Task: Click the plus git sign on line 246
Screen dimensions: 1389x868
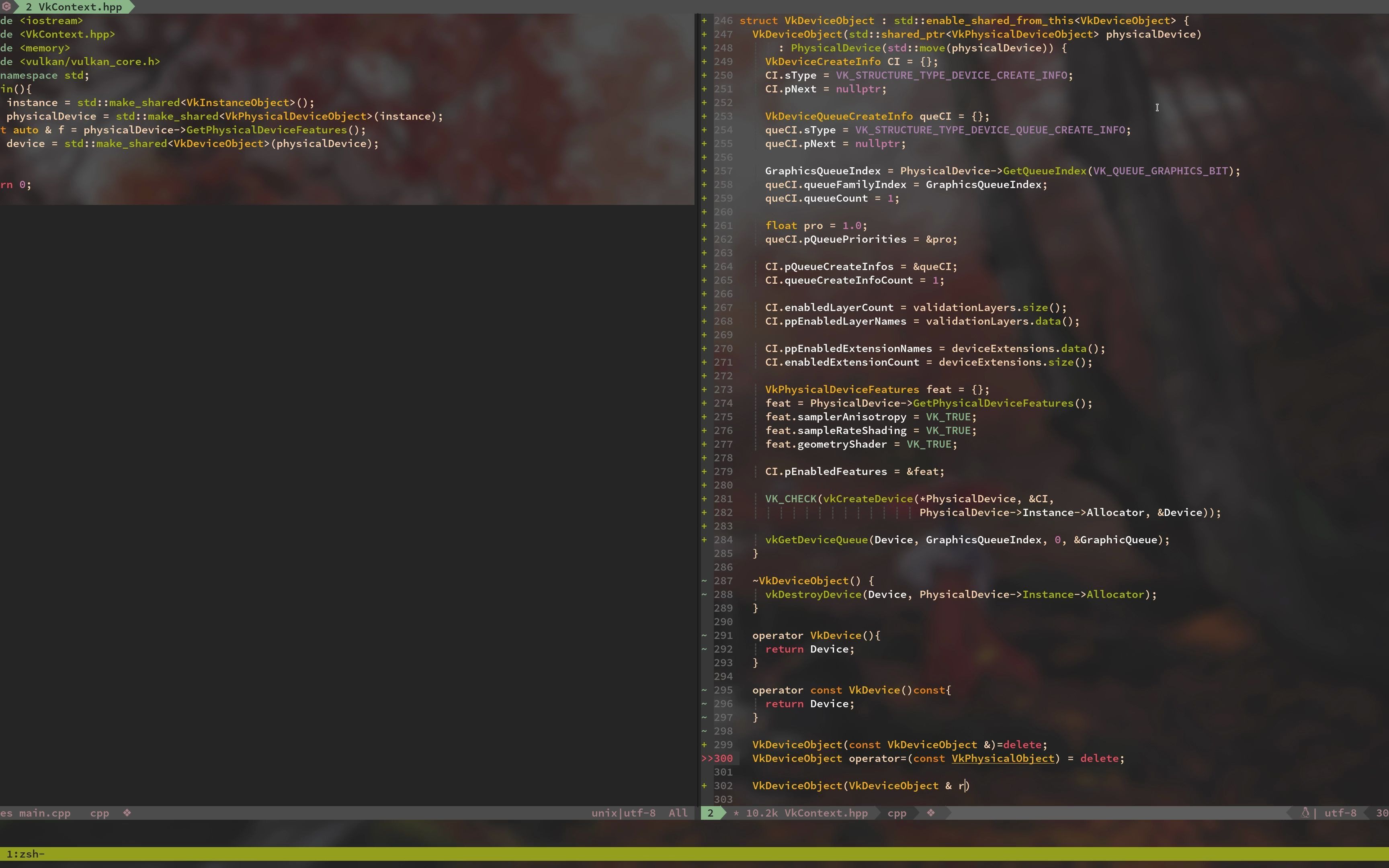Action: click(x=704, y=20)
